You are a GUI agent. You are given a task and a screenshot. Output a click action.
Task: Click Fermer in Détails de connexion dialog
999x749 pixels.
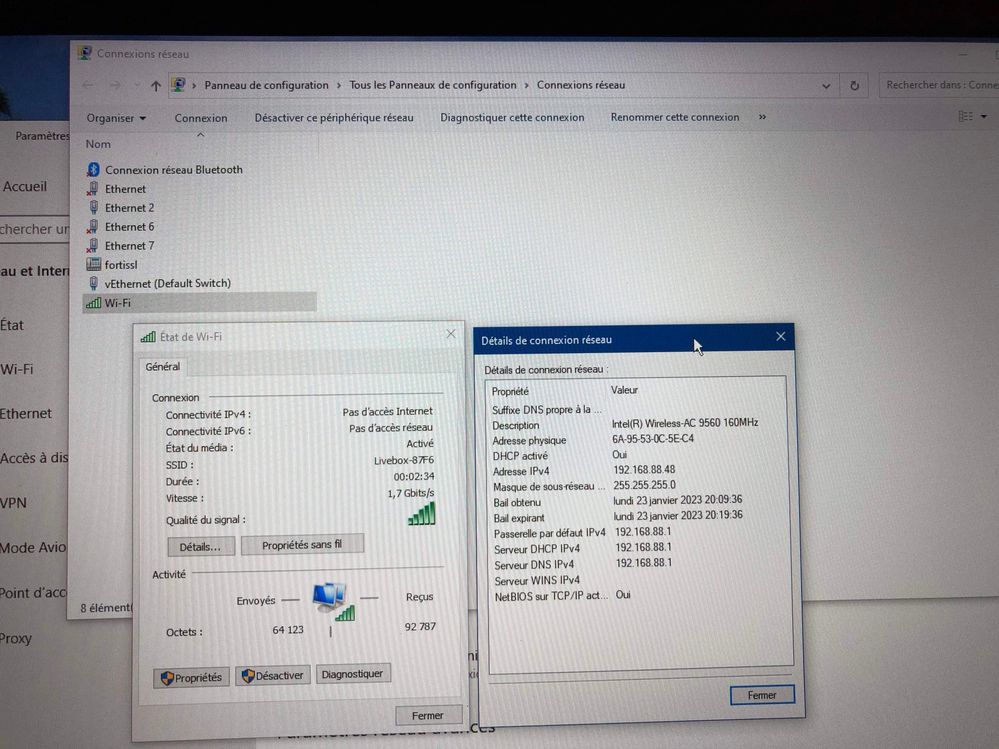click(x=762, y=695)
